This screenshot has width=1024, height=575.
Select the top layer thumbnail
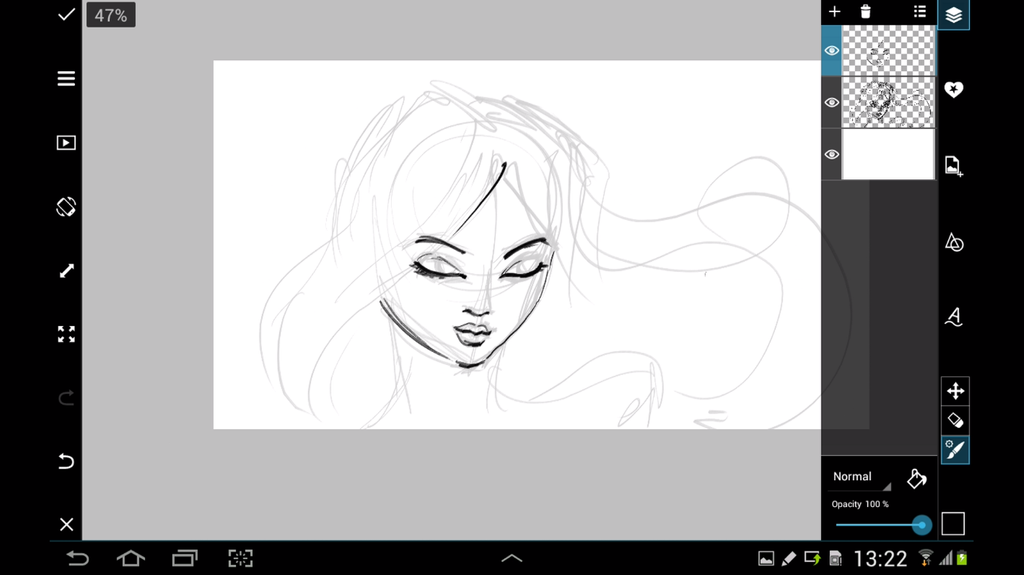click(x=888, y=50)
